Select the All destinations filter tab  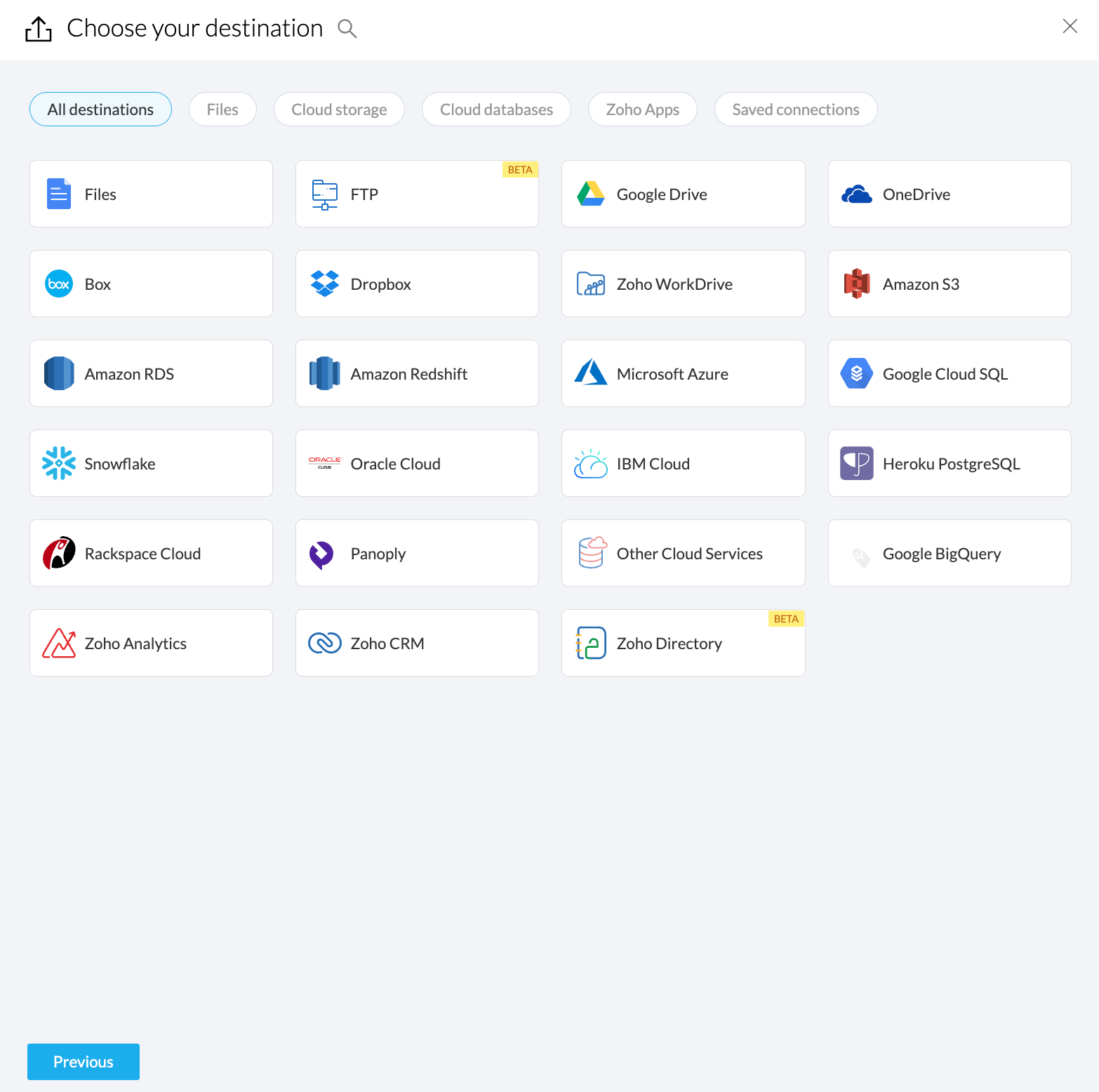pyautogui.click(x=100, y=109)
